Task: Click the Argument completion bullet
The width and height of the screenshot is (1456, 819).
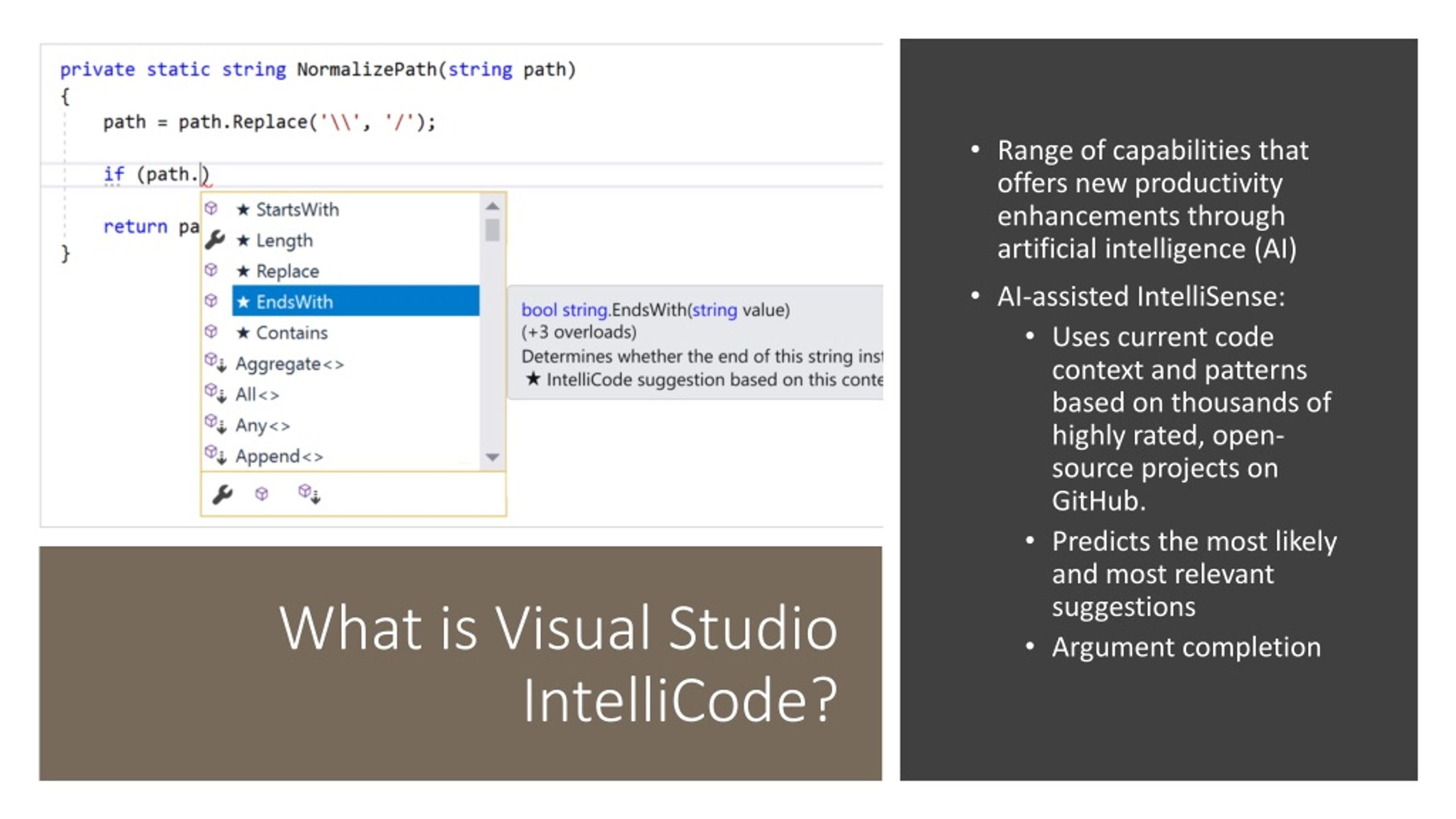Action: [1186, 647]
